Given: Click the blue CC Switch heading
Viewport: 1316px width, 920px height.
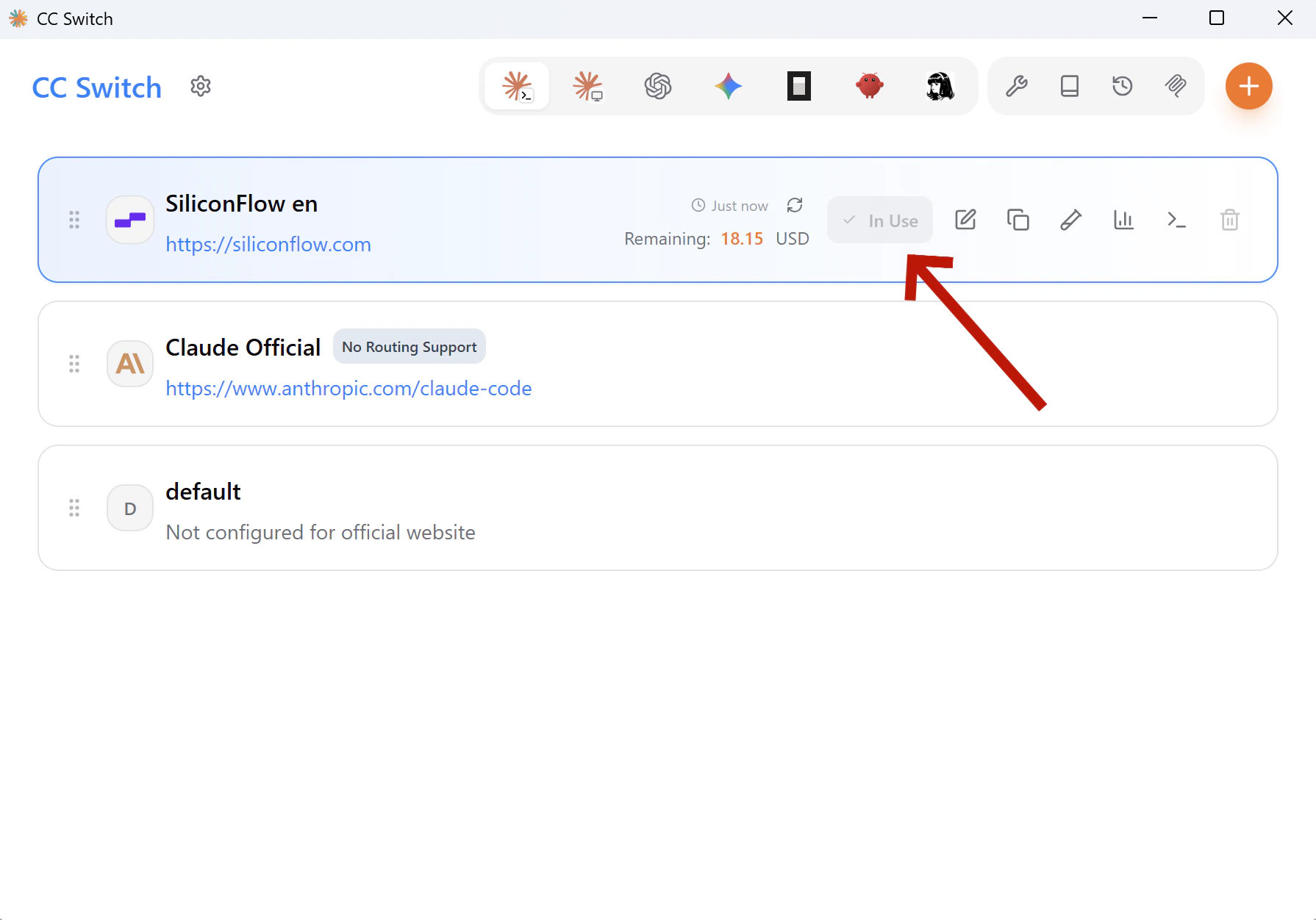Looking at the screenshot, I should point(97,87).
